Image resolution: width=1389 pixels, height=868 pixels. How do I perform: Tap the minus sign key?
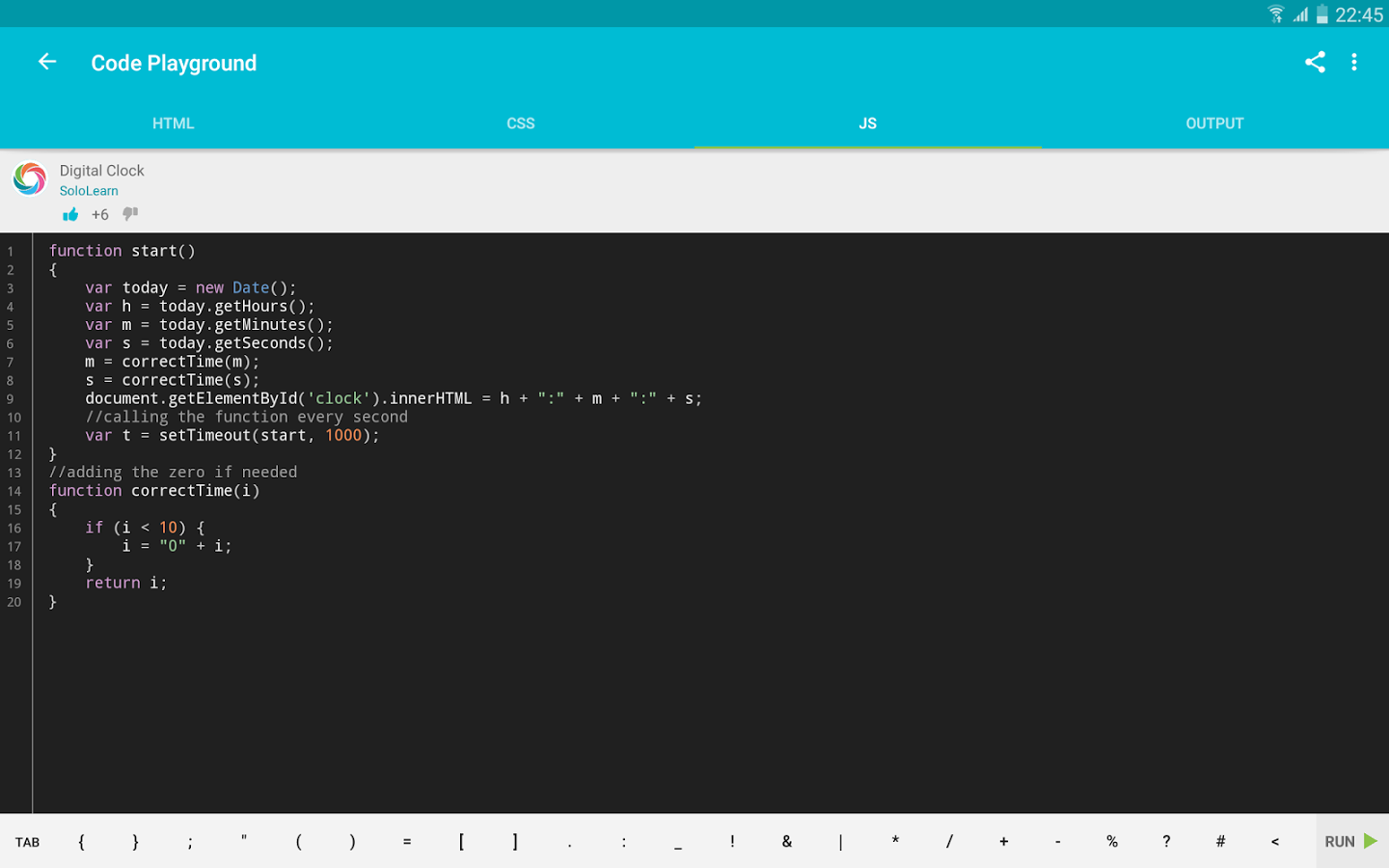(x=1058, y=842)
